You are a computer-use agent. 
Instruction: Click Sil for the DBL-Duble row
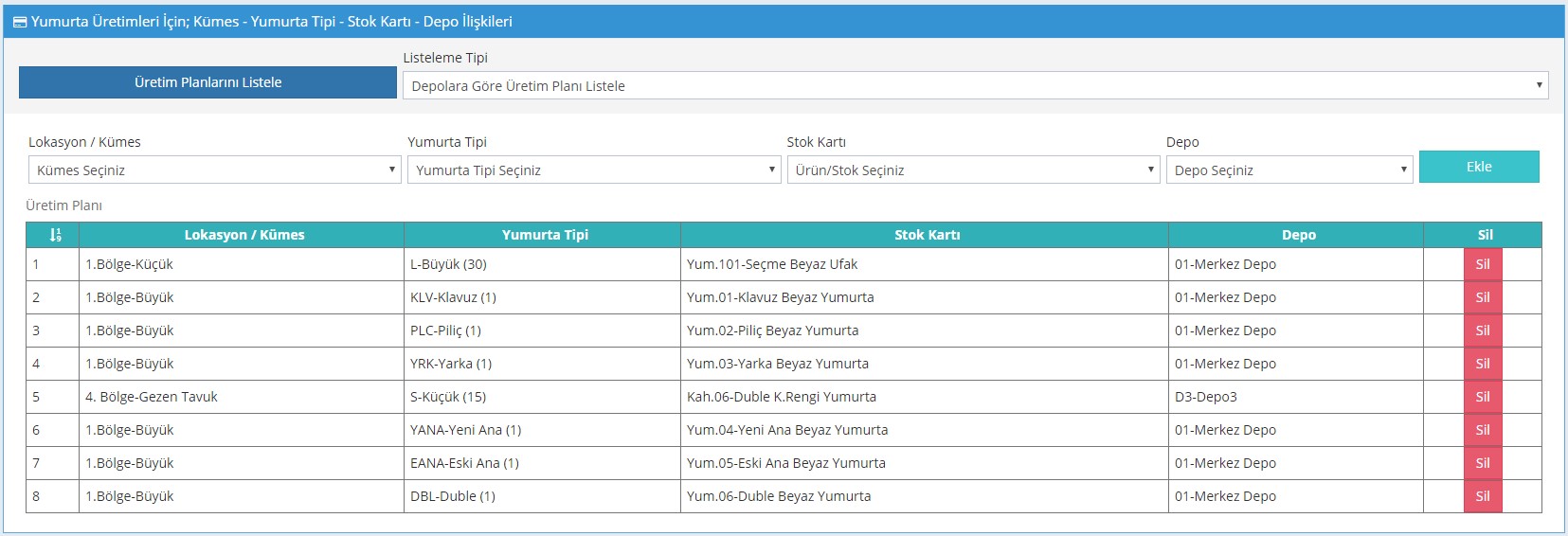pos(1483,496)
